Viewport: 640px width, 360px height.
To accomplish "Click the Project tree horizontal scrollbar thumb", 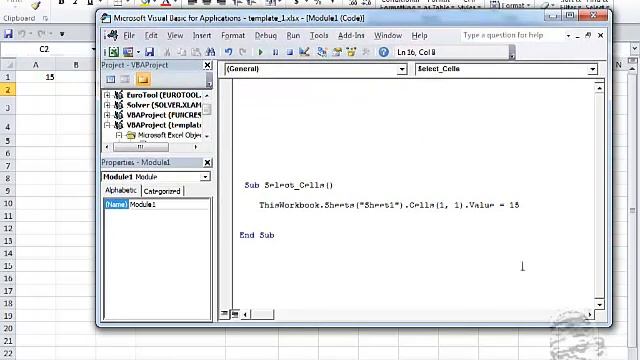I will [140, 147].
